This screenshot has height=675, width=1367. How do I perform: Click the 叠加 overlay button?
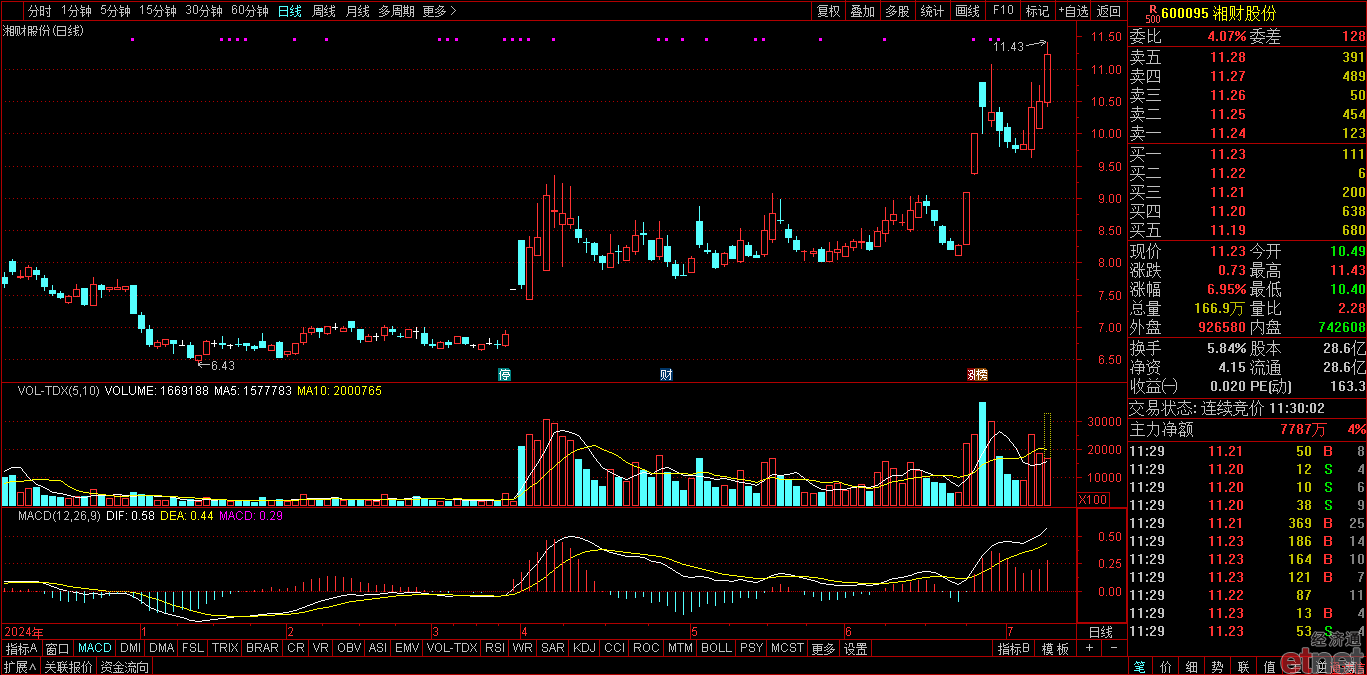[863, 11]
